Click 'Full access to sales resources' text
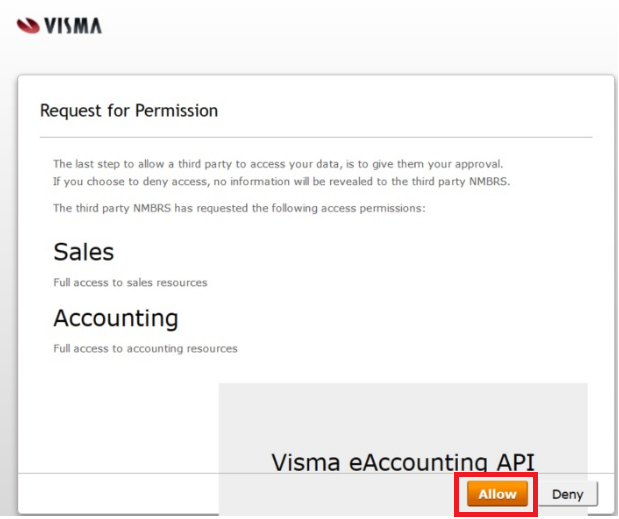 pyautogui.click(x=130, y=283)
